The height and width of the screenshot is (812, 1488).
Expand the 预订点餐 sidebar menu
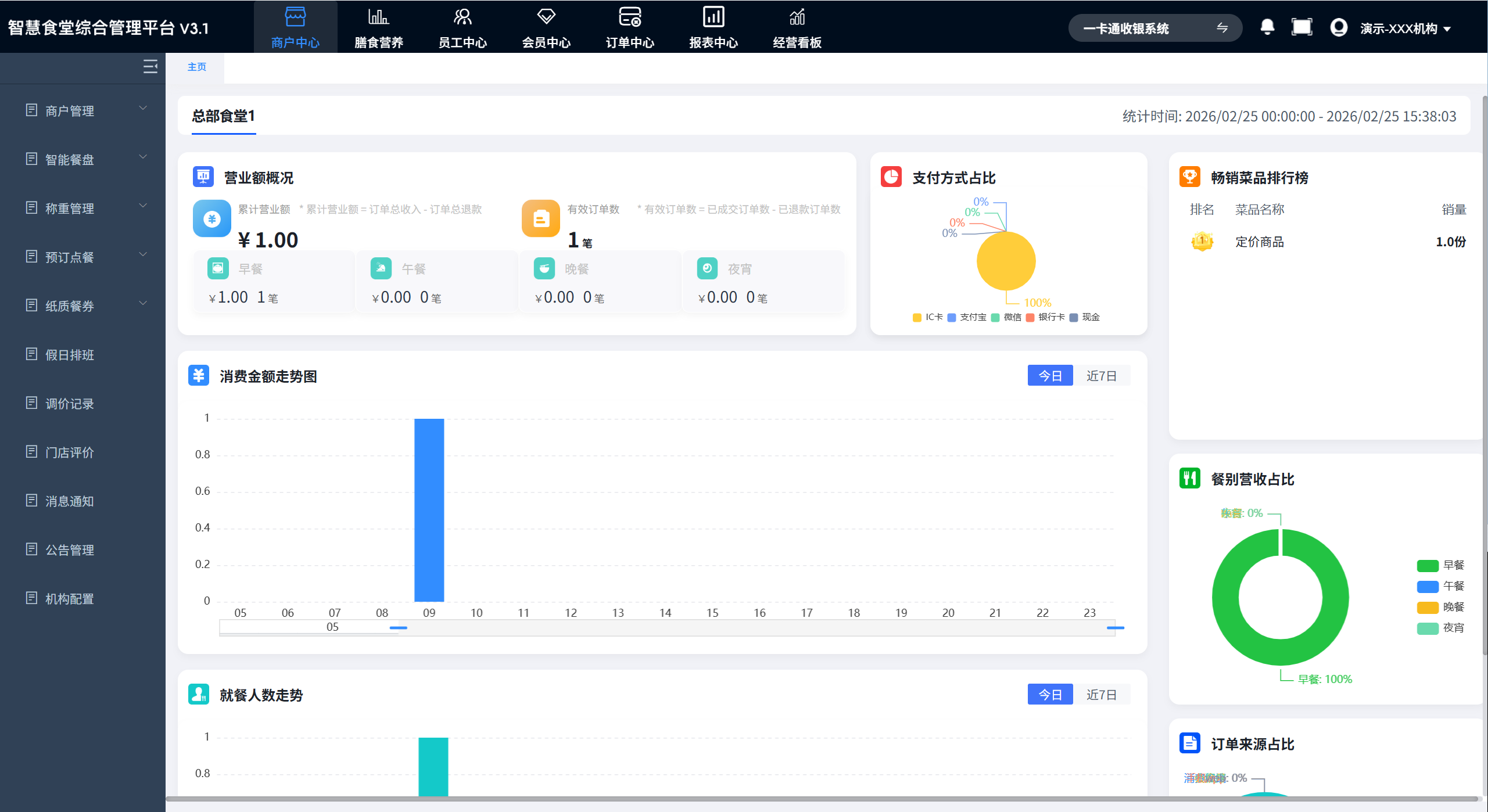click(x=83, y=257)
